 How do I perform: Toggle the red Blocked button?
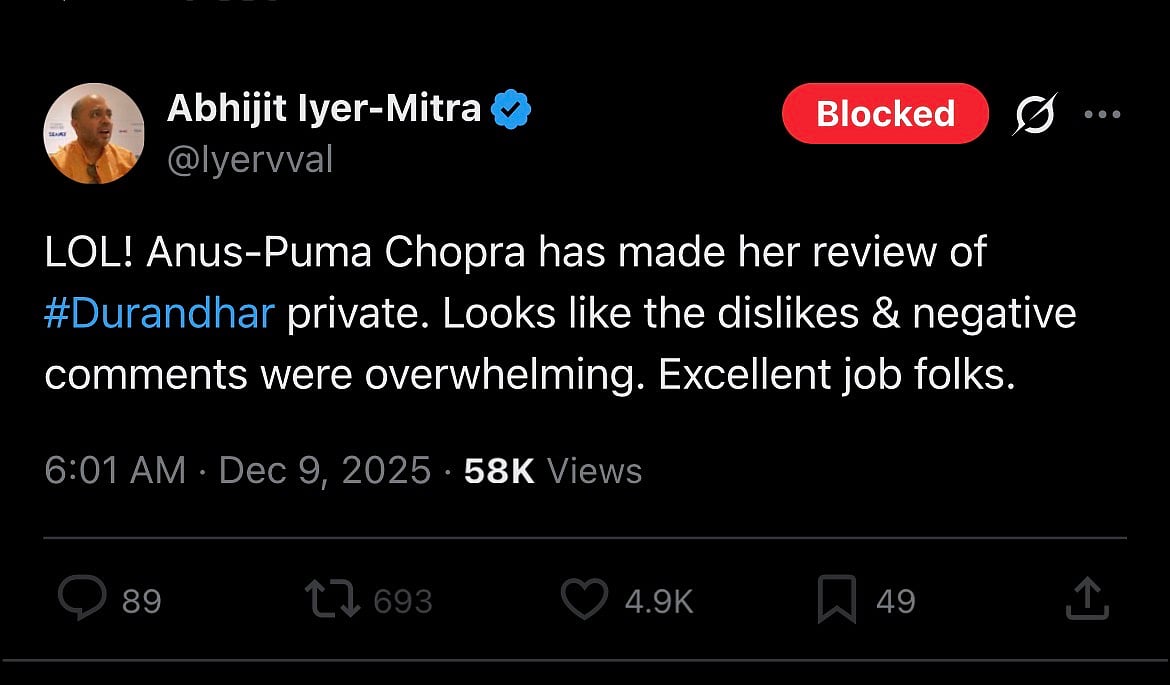885,114
